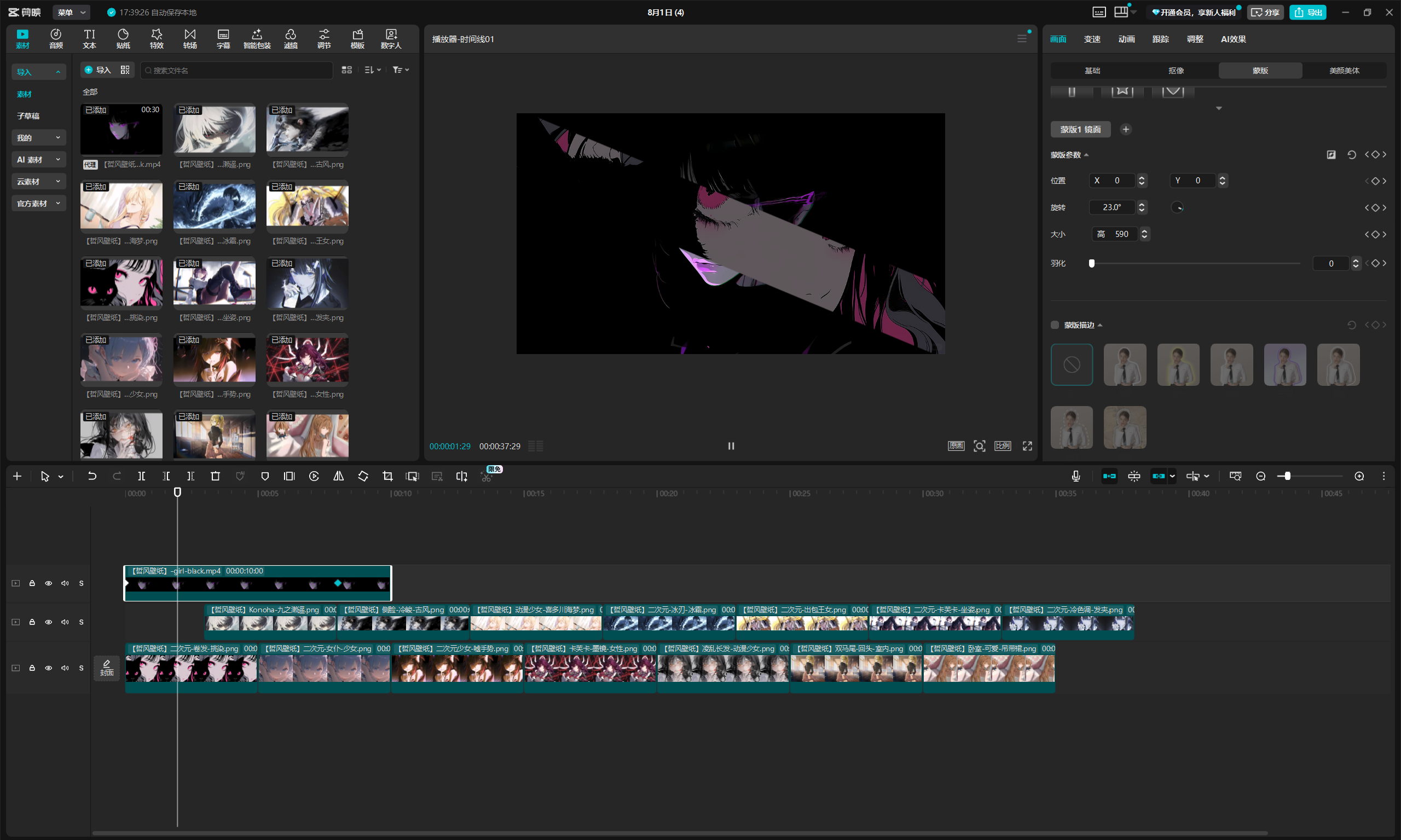Click the 分享 share button
This screenshot has width=1401, height=840.
1265,13
